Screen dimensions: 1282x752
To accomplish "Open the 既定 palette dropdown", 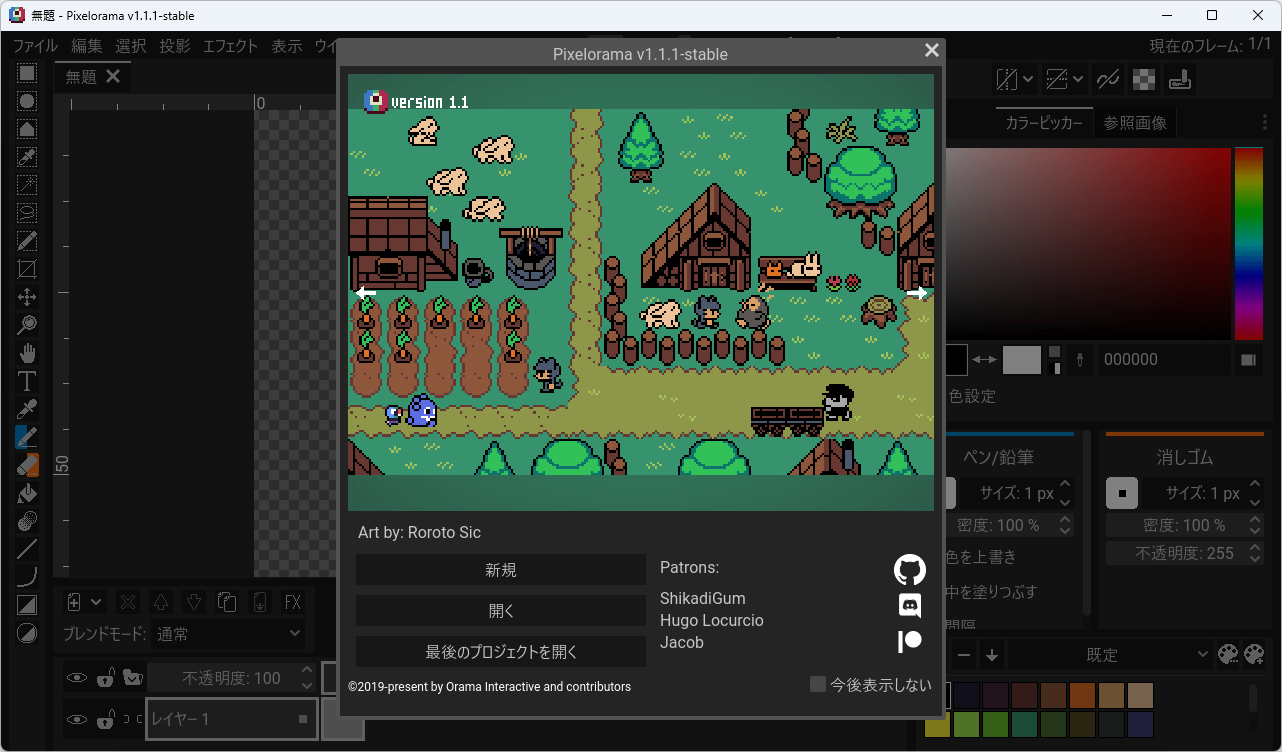I will [1109, 655].
